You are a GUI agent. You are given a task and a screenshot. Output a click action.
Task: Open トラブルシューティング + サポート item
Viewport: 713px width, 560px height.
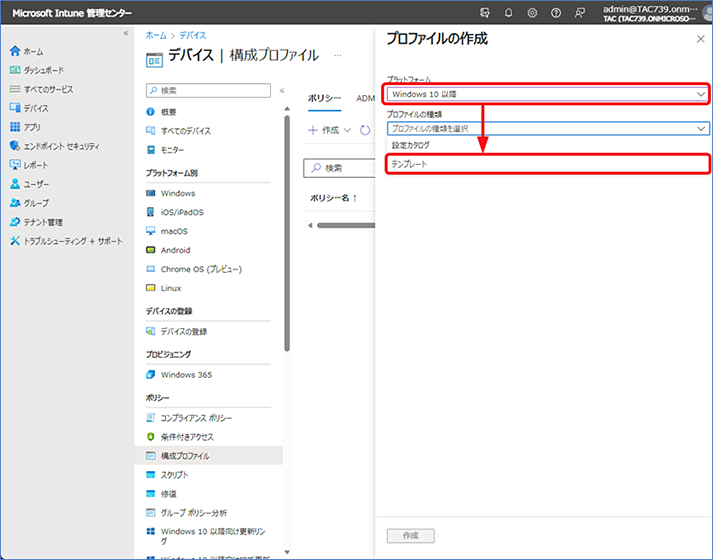click(x=66, y=241)
